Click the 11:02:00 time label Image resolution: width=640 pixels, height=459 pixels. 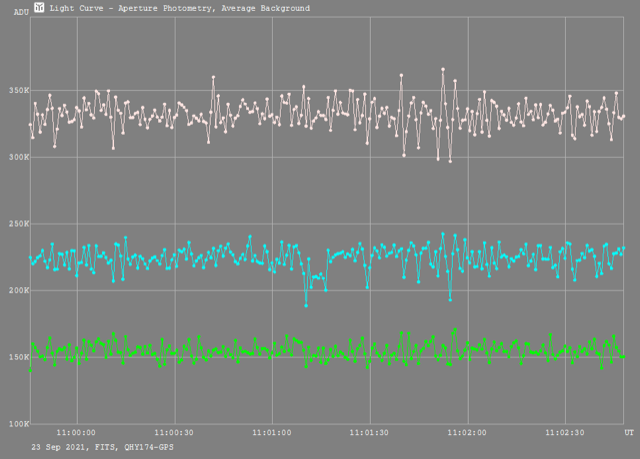[467, 432]
